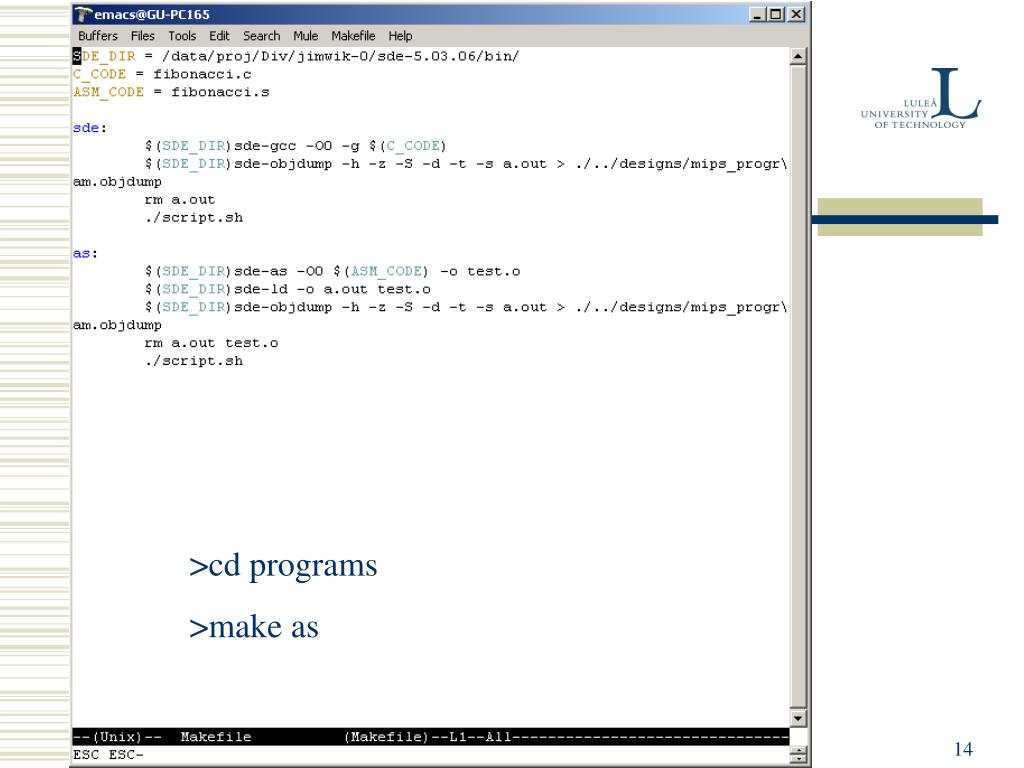Minimize the emacs window
Viewport: 1024px width, 768px height.
(757, 14)
